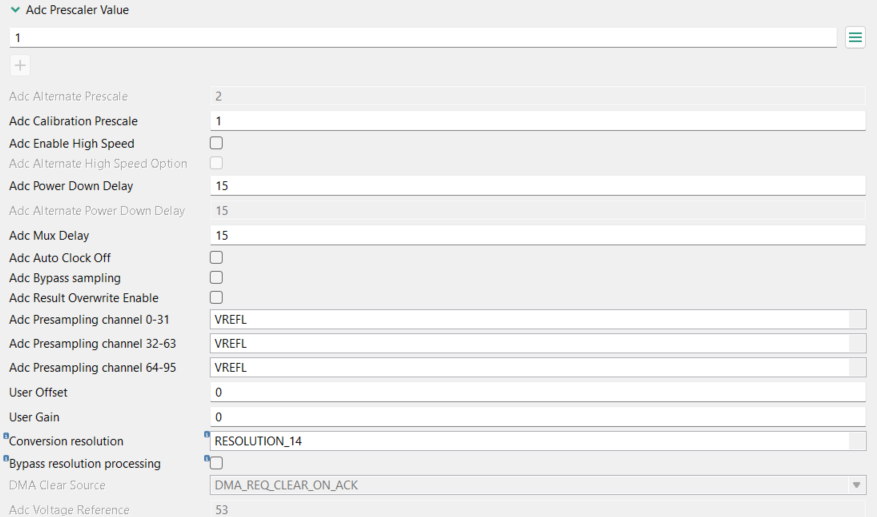Focus the Adc Power Down Delay field
The image size is (877, 517).
536,186
